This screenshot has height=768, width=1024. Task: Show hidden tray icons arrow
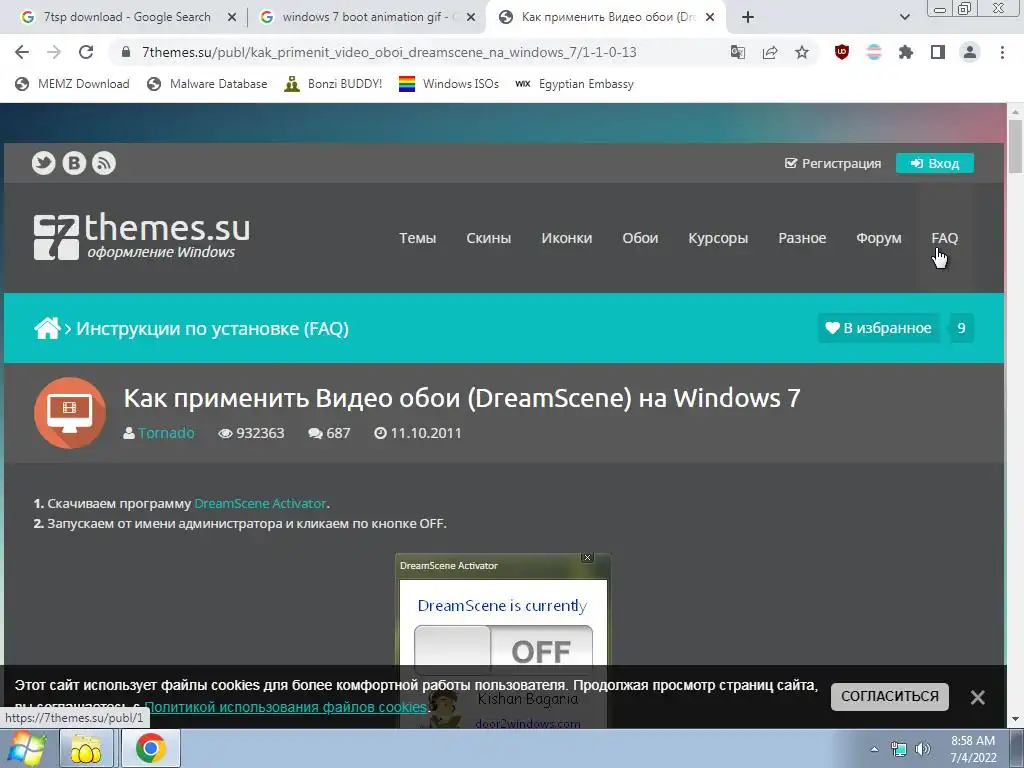874,749
